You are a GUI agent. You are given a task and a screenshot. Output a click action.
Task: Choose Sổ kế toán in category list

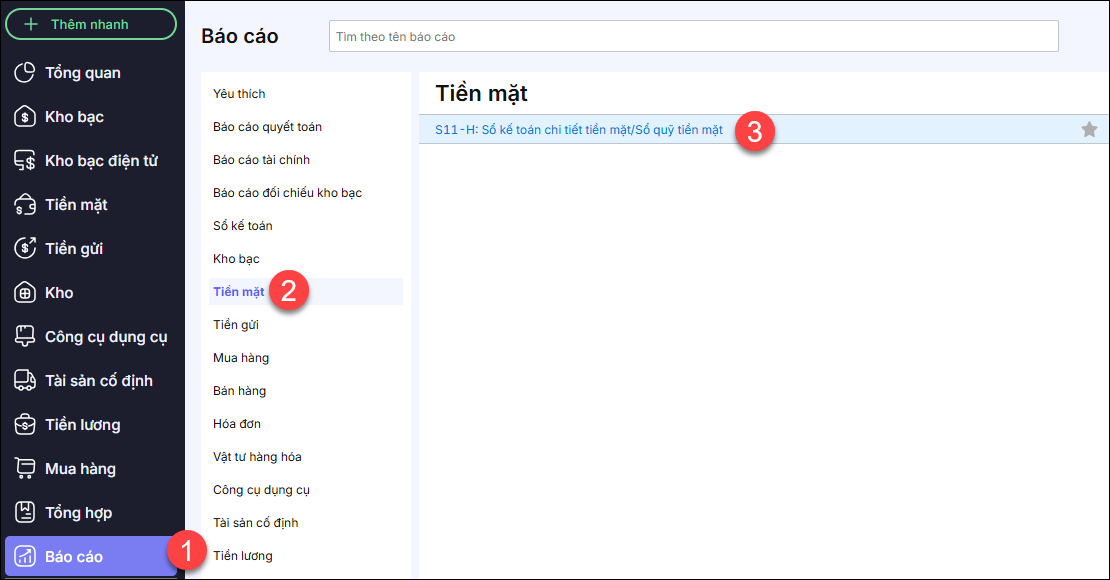(x=243, y=226)
